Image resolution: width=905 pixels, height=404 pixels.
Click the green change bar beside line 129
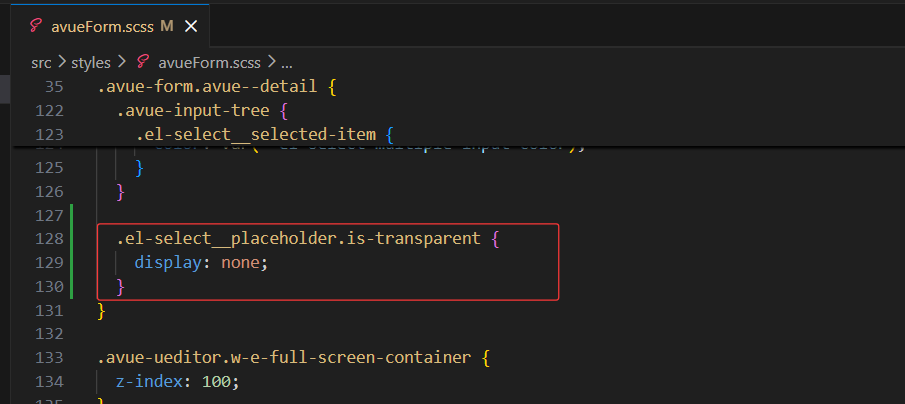71,263
